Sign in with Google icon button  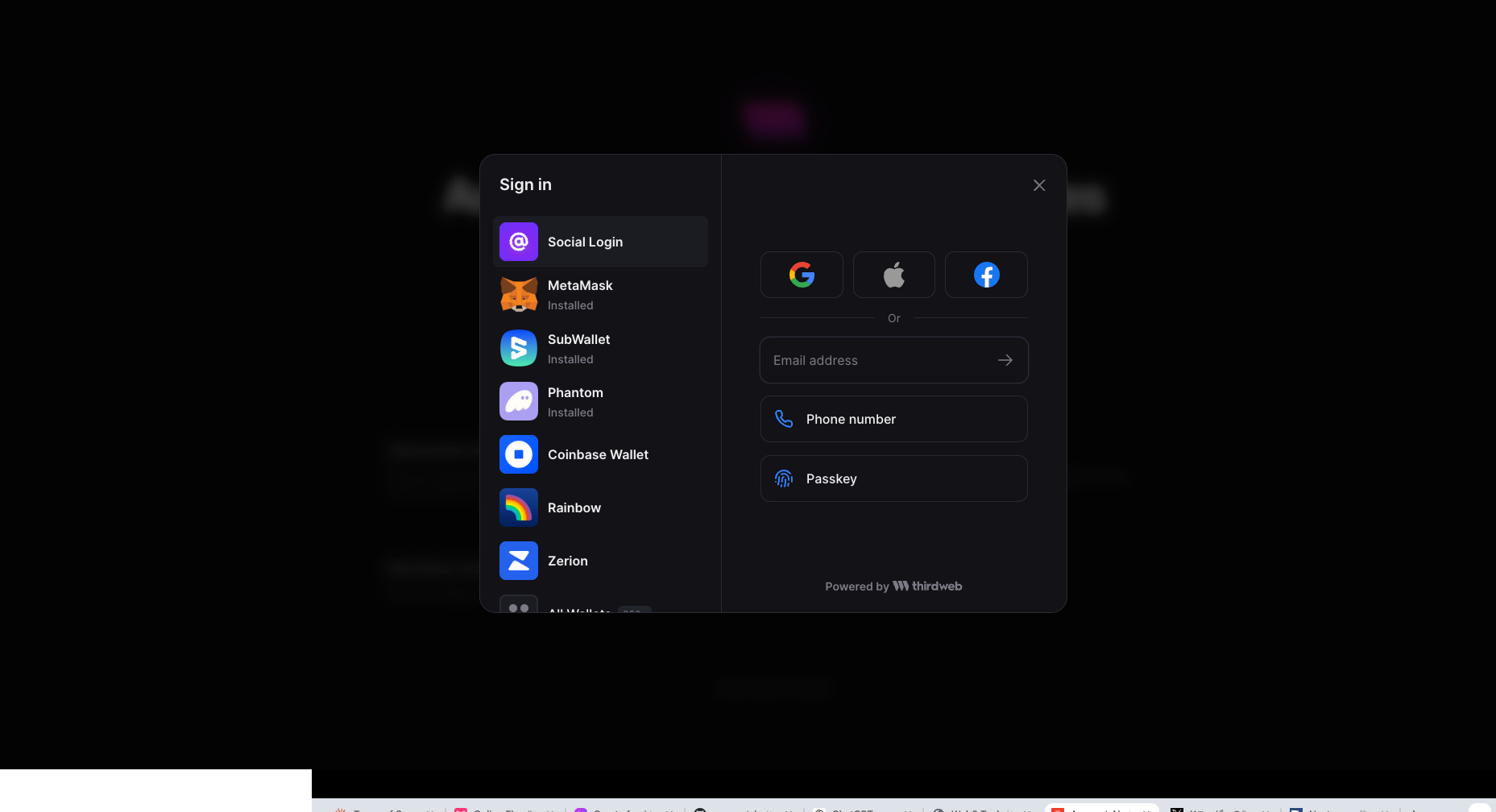click(802, 275)
